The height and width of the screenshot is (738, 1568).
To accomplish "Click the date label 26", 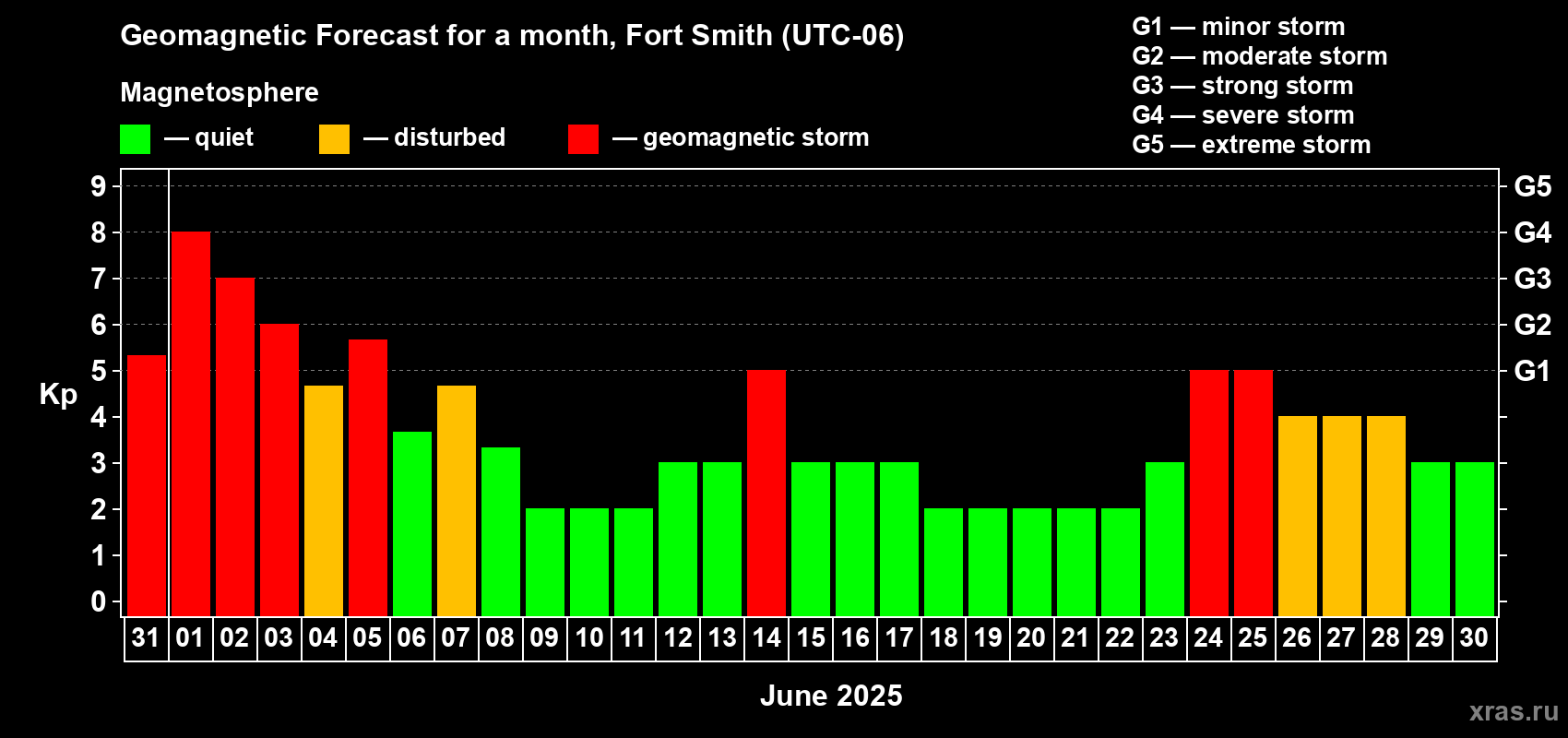I will 1297,637.
